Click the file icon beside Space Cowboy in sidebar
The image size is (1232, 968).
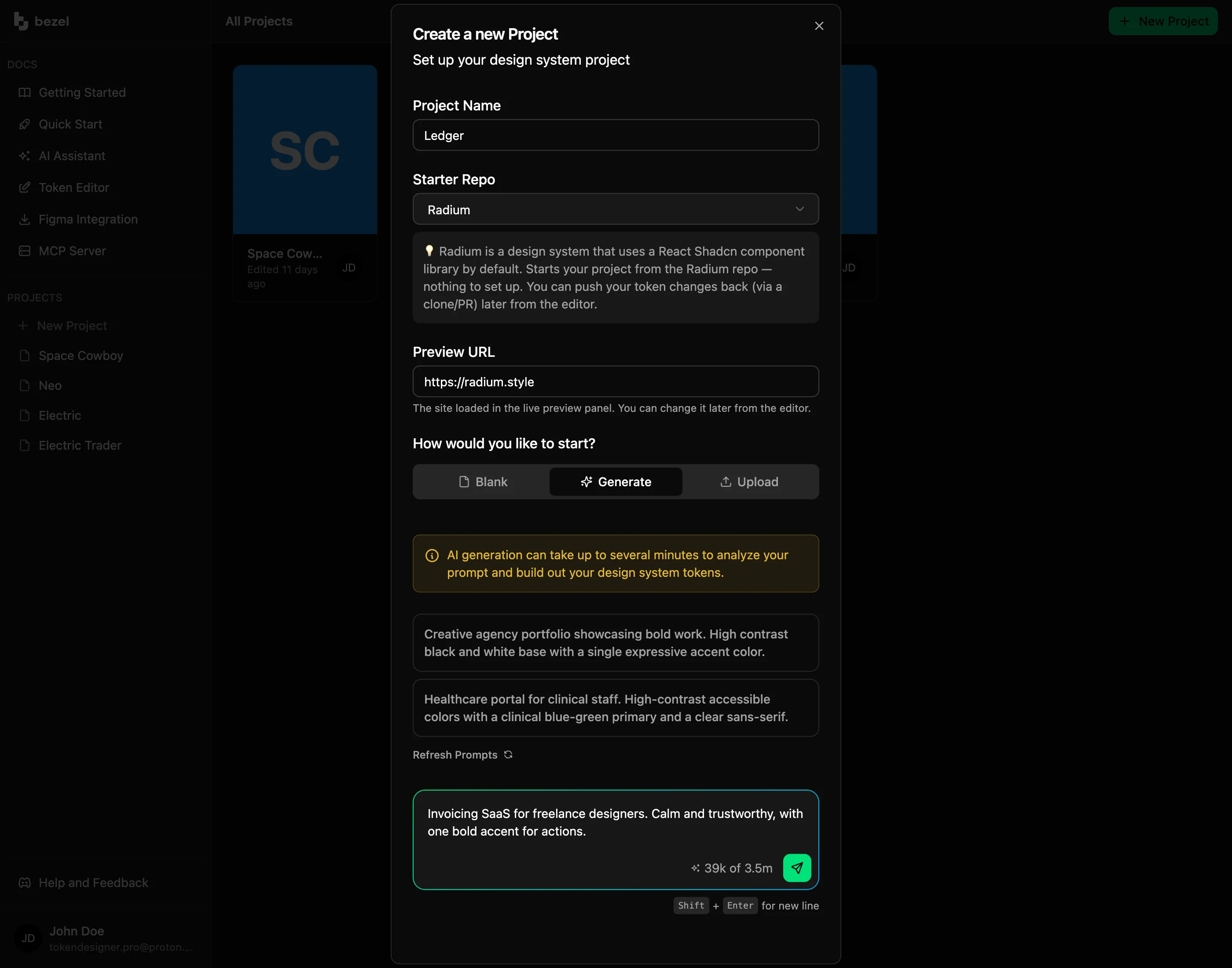click(x=24, y=356)
